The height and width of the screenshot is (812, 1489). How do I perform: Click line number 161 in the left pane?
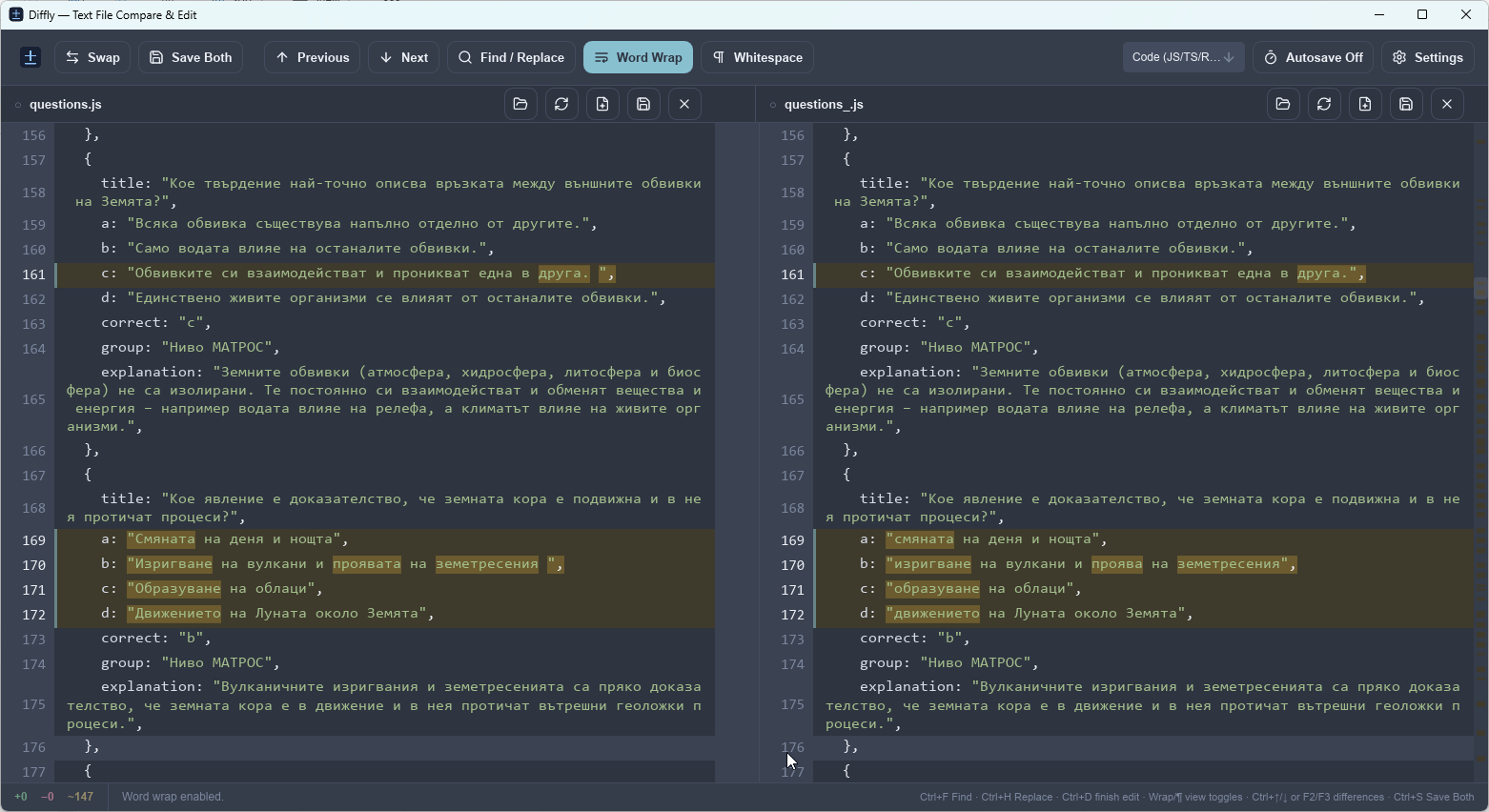[33, 274]
